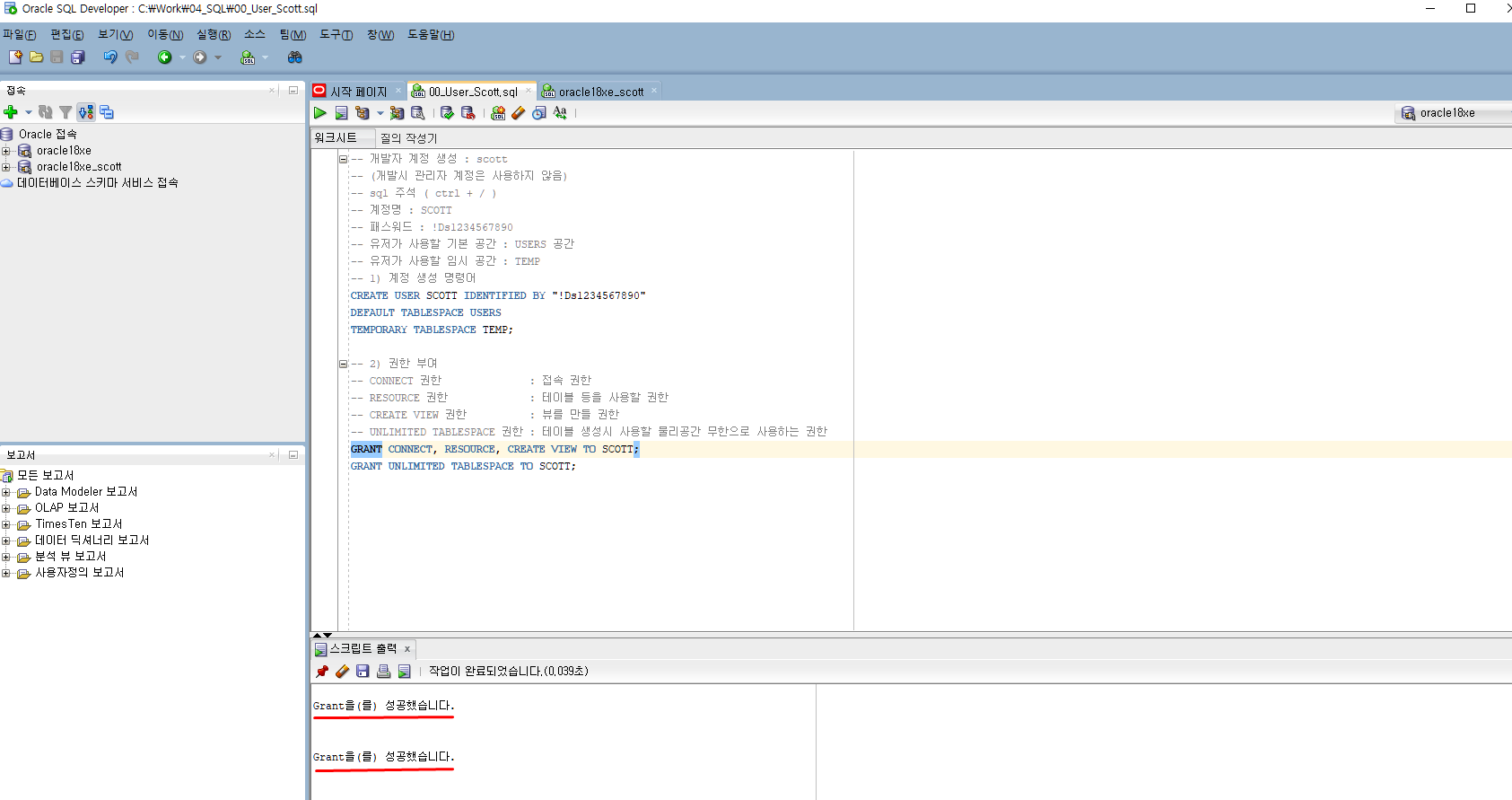The image size is (1512, 800).
Task: Open SQL worksheet icon in main toolbar
Action: (x=248, y=57)
